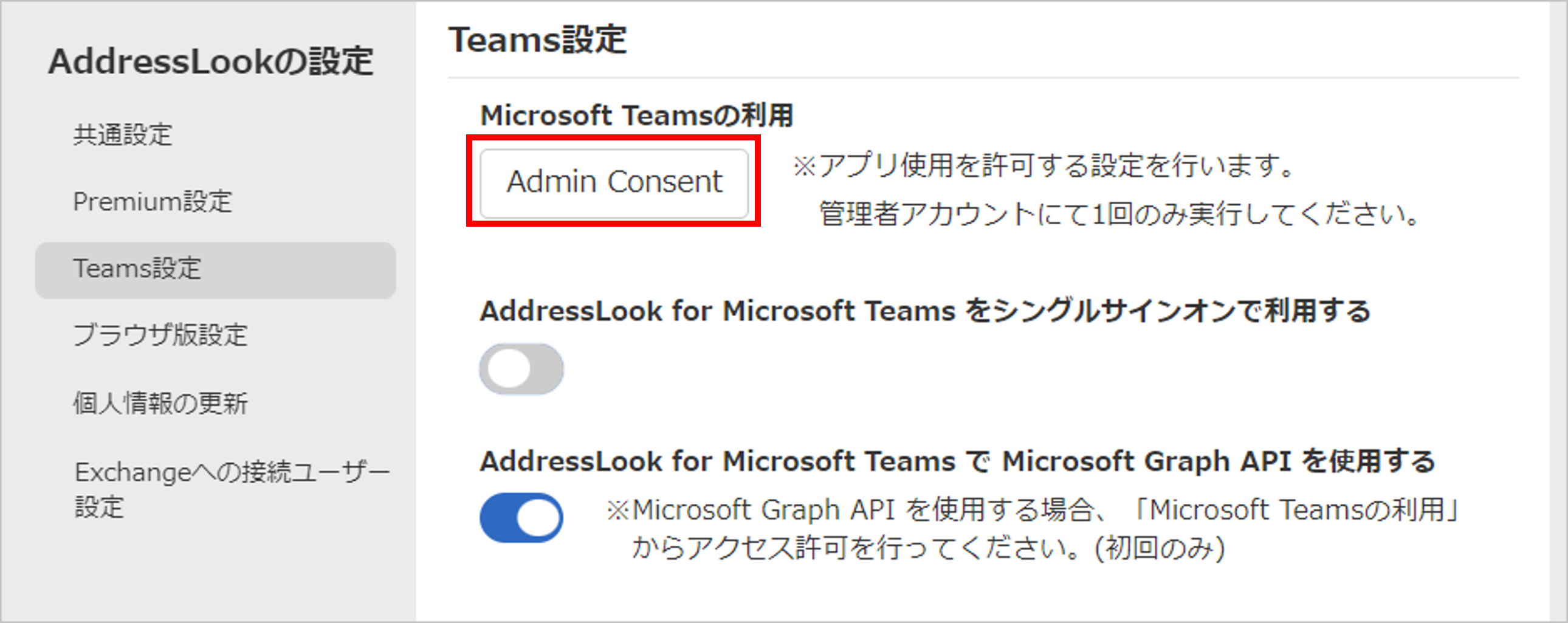Click the sidebar settings panel background

(207, 573)
